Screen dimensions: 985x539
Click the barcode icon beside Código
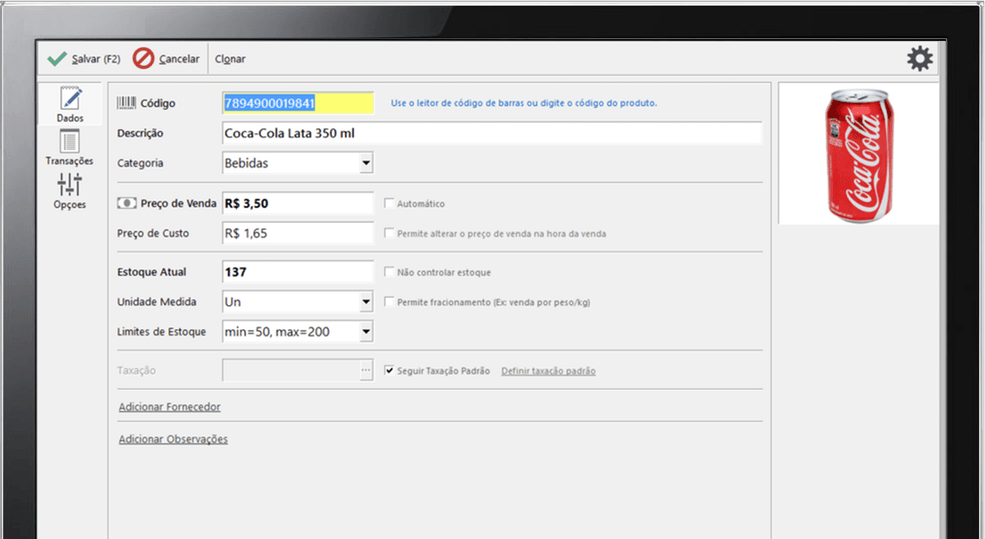(x=126, y=102)
